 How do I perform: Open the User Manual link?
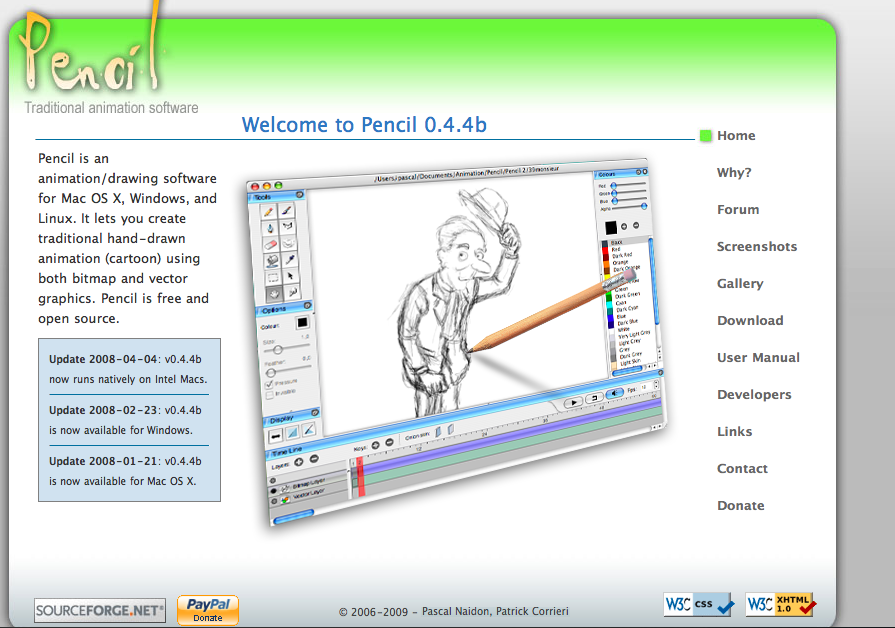pyautogui.click(x=758, y=357)
